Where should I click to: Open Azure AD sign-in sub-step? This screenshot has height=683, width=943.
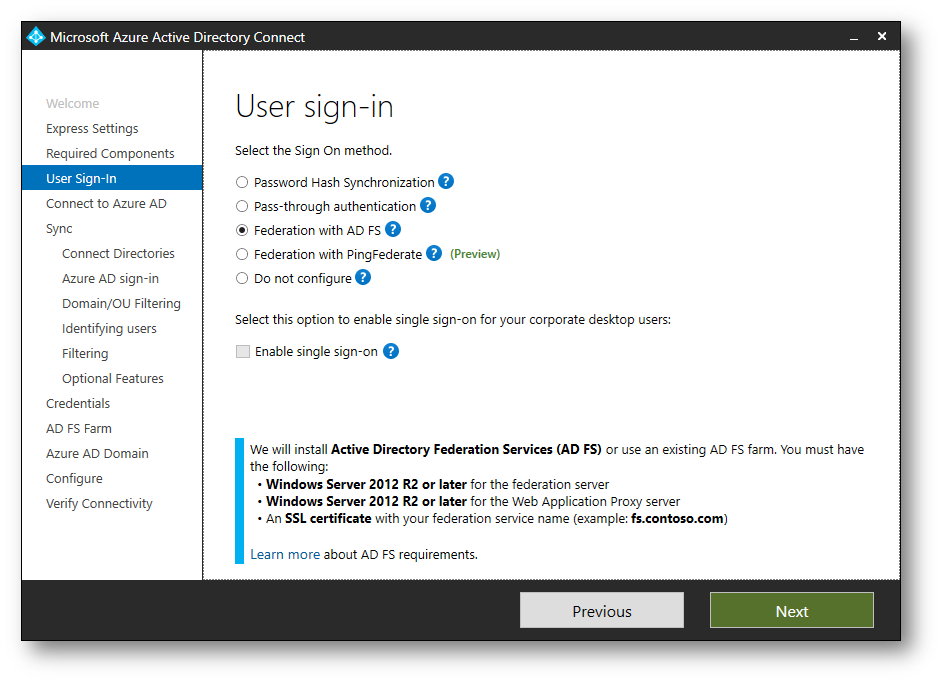110,279
